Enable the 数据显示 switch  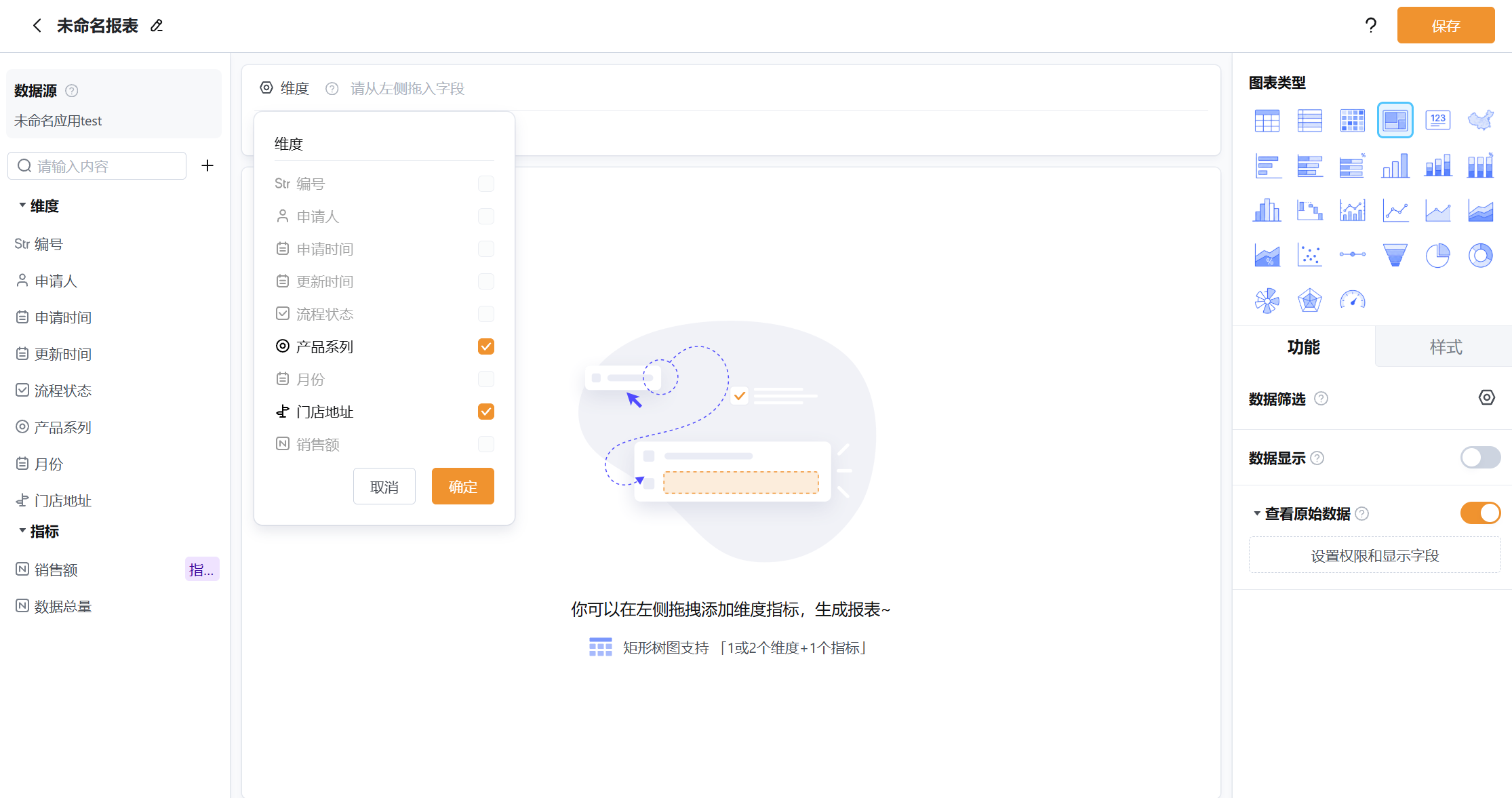pos(1480,458)
